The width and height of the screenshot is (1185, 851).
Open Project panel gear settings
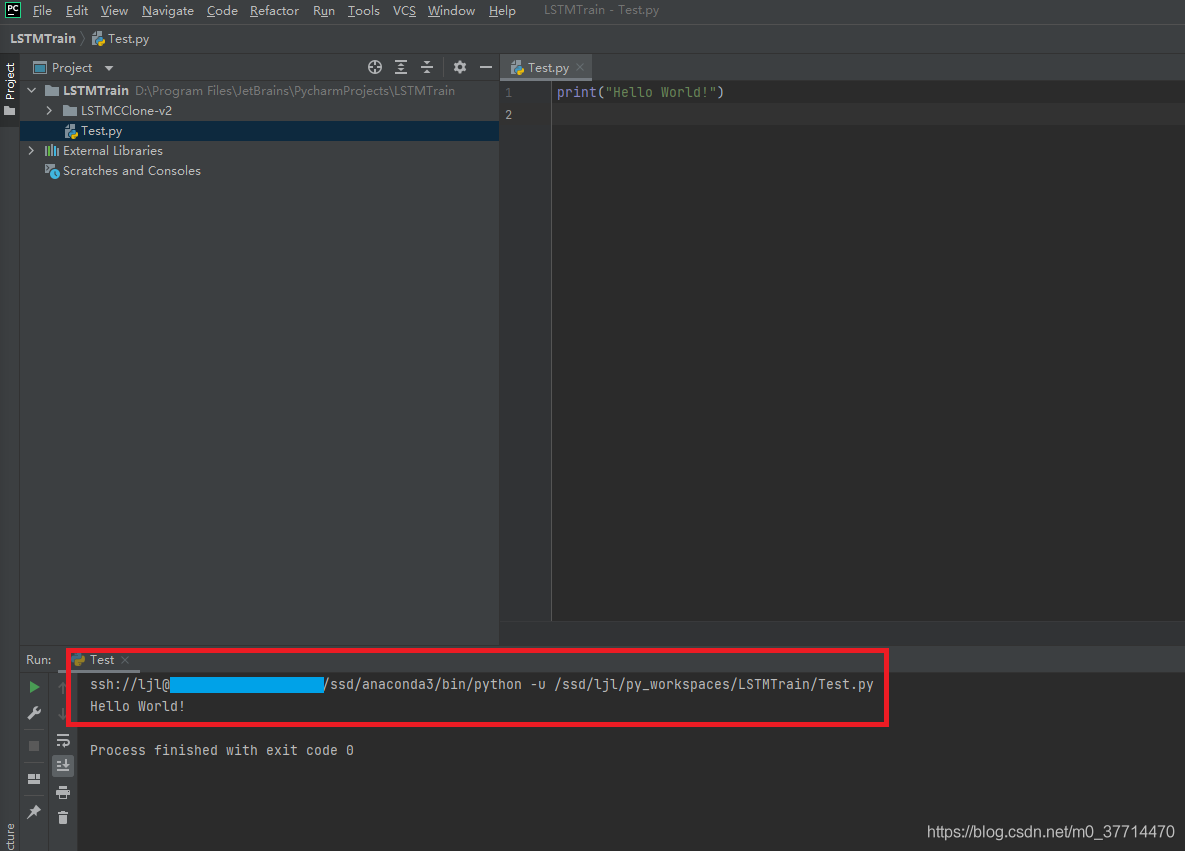(459, 67)
